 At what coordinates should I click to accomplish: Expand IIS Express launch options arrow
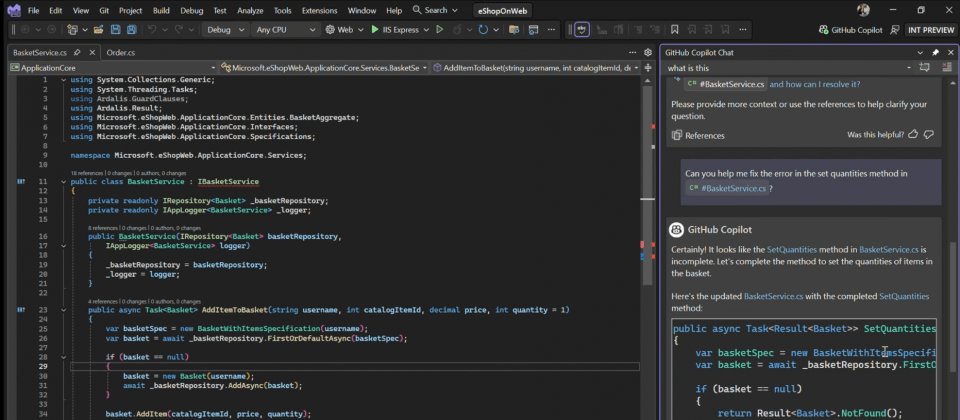[x=427, y=29]
